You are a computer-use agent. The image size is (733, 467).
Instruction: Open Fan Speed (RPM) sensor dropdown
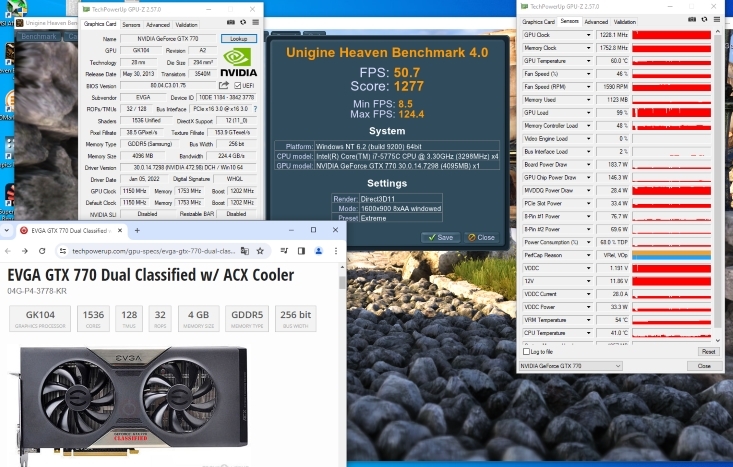pos(589,87)
